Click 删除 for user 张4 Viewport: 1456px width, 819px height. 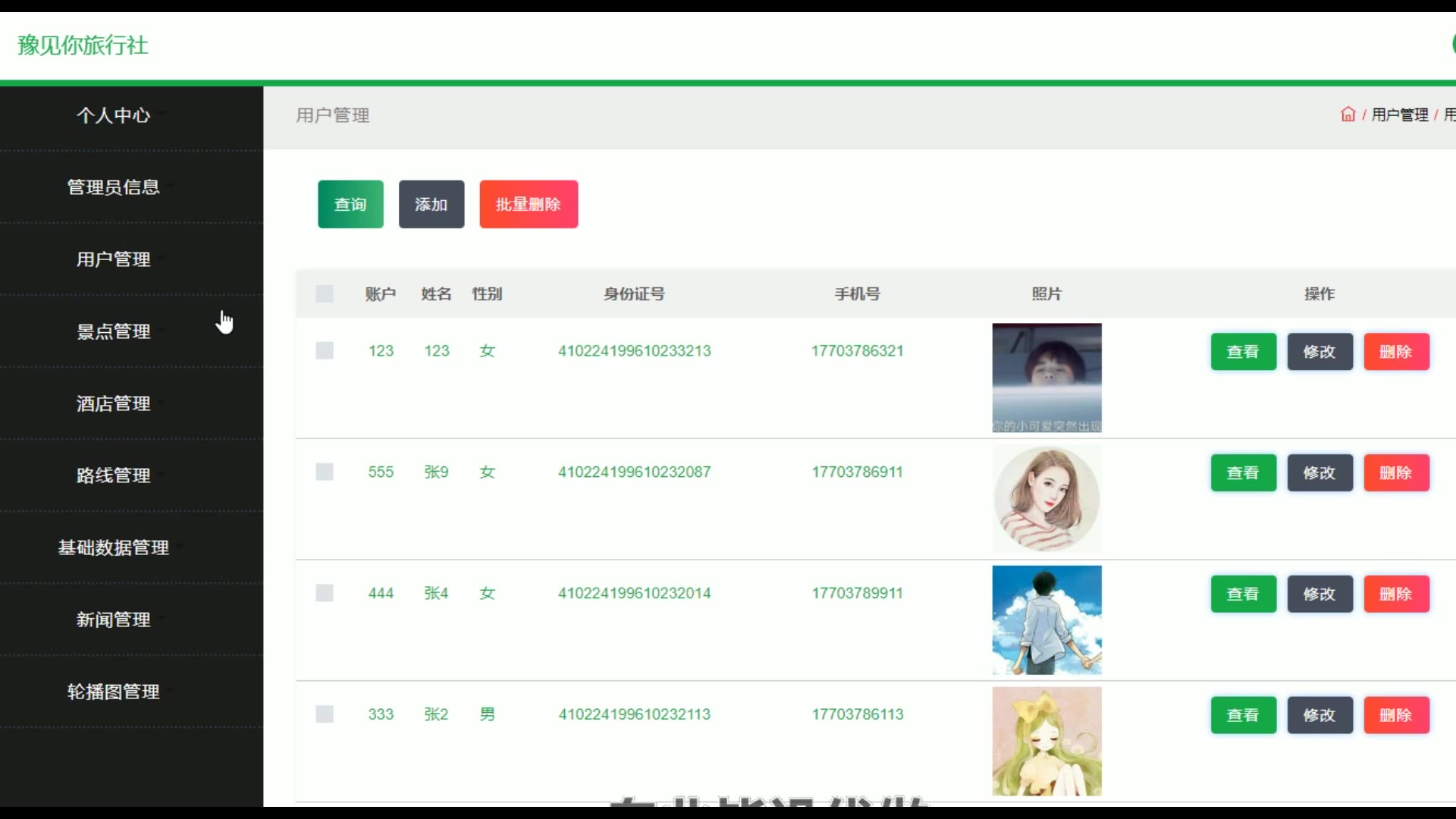[1397, 594]
